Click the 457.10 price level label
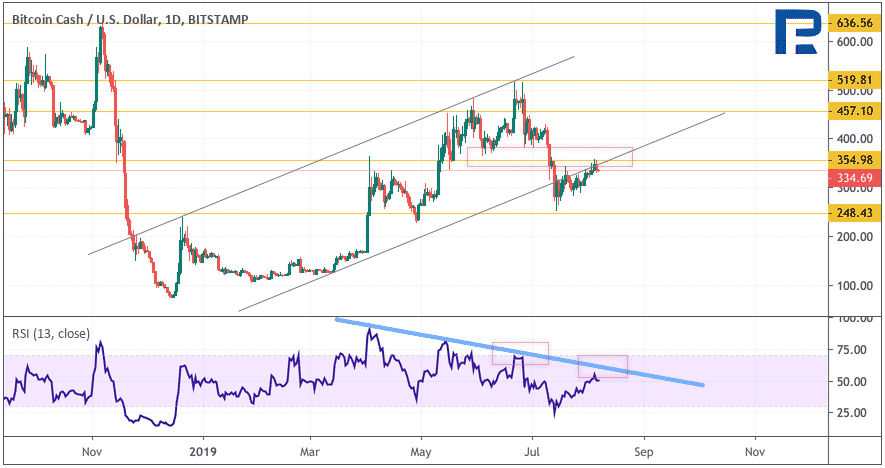Screen dimensions: 885x468 point(855,111)
